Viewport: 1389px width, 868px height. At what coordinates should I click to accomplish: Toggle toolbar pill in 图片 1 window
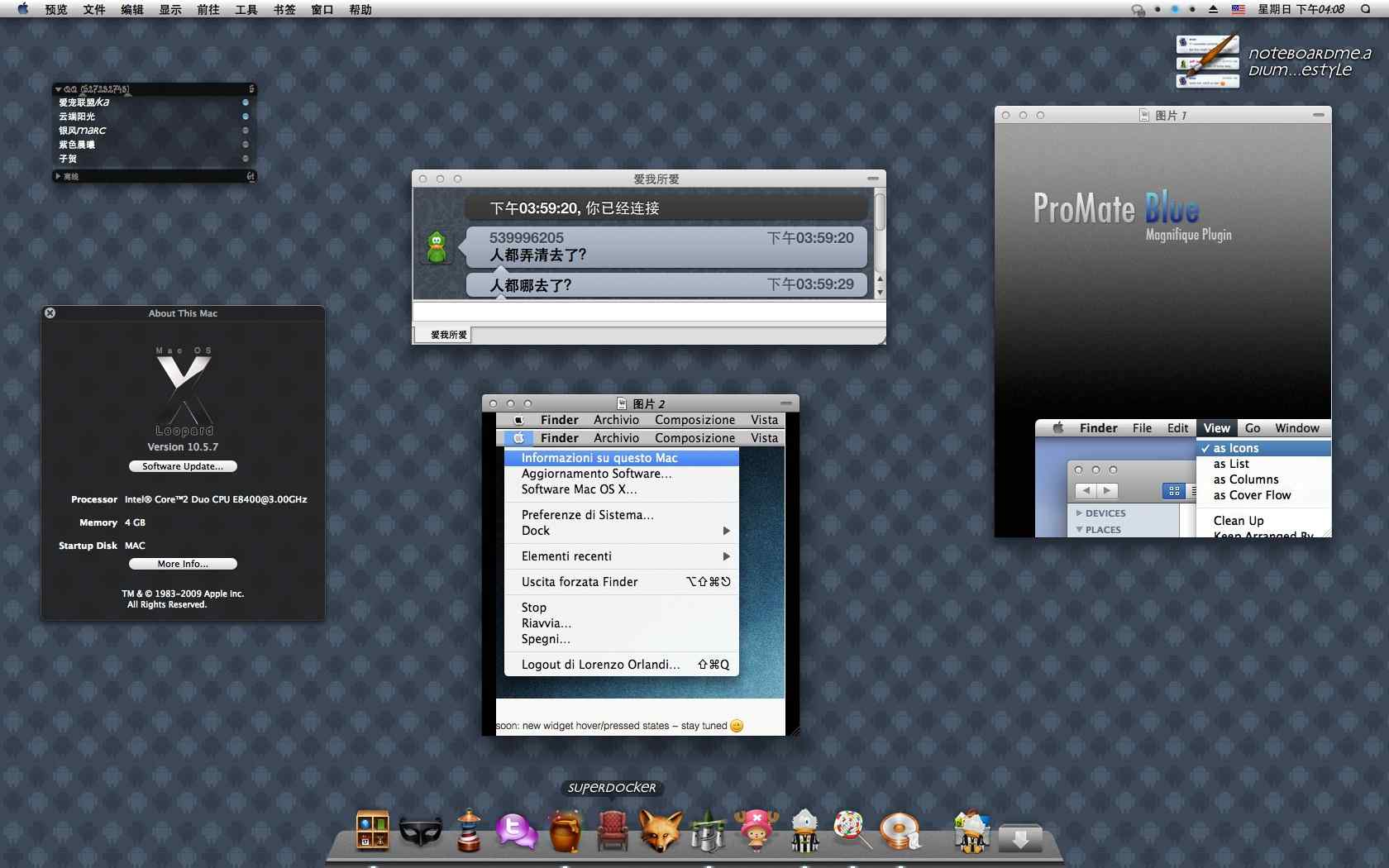click(x=1318, y=115)
